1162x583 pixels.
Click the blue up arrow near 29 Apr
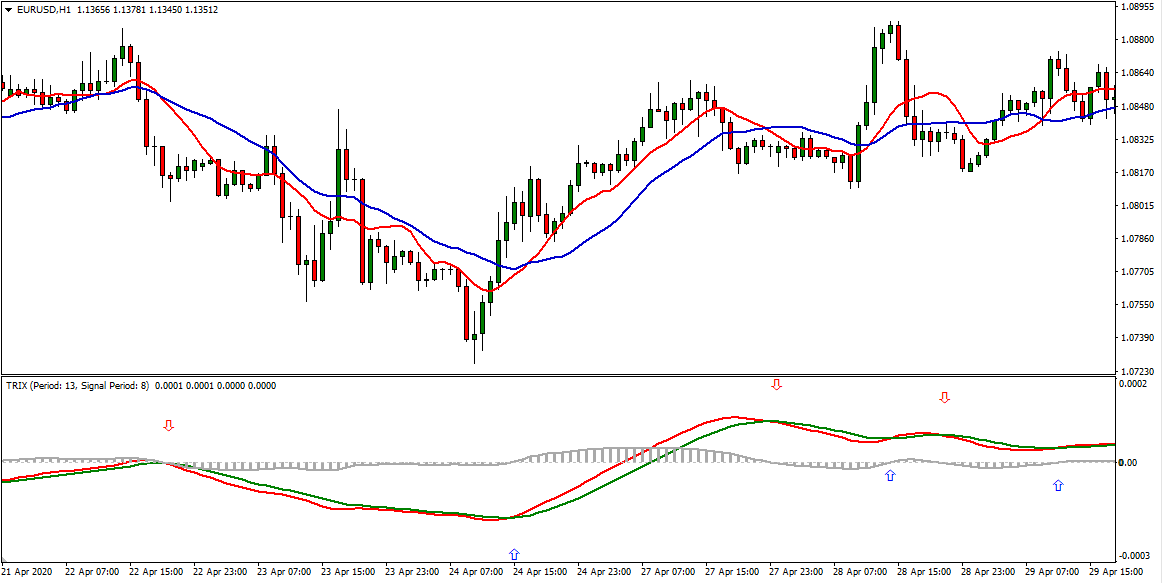(1058, 486)
